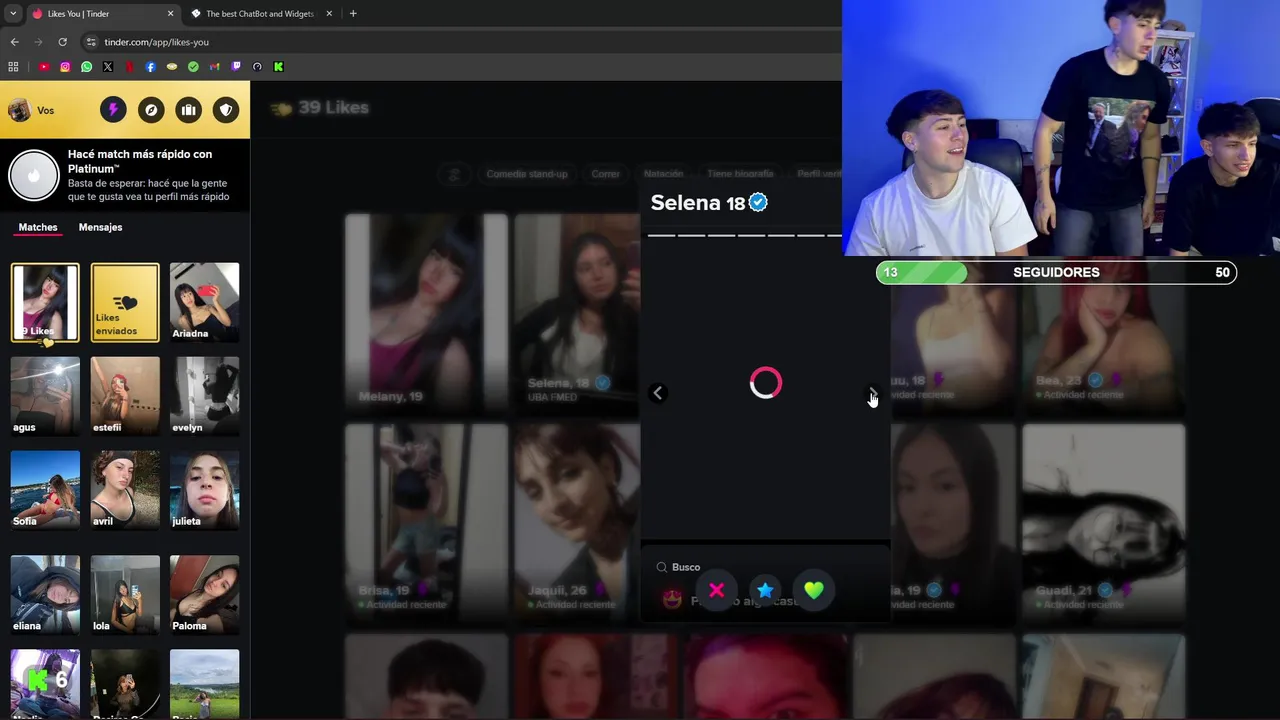Open the eliana match thumbnail
This screenshot has width=1280, height=720.
click(x=45, y=595)
